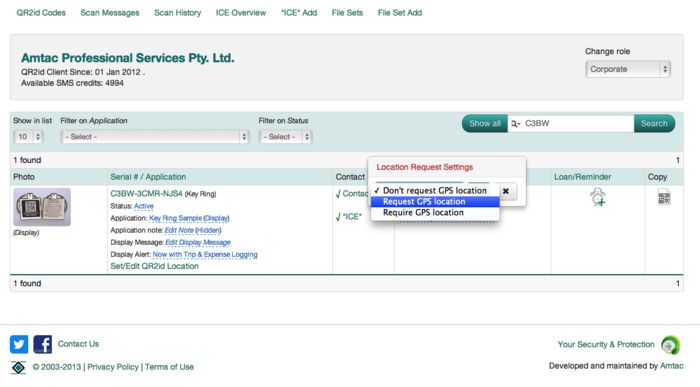Click the Serial # / Application column header

pos(148,177)
